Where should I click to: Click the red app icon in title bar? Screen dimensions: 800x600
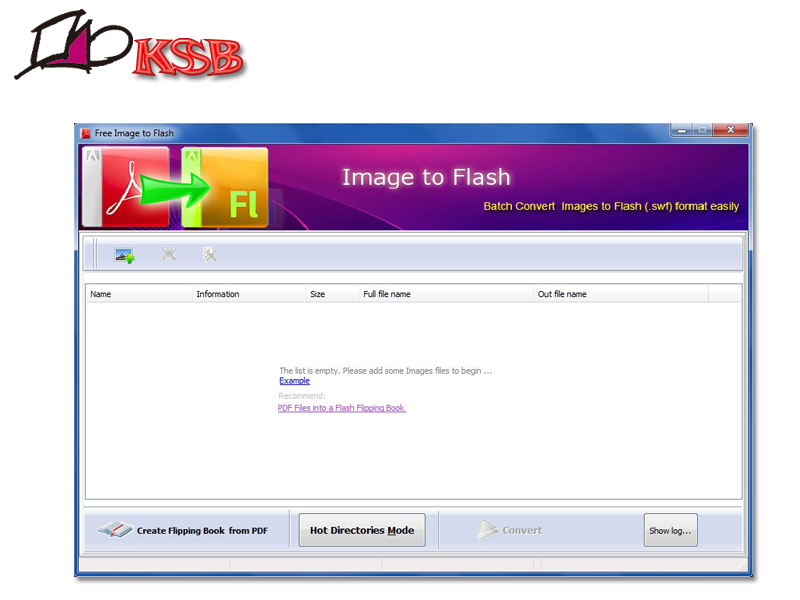(85, 134)
